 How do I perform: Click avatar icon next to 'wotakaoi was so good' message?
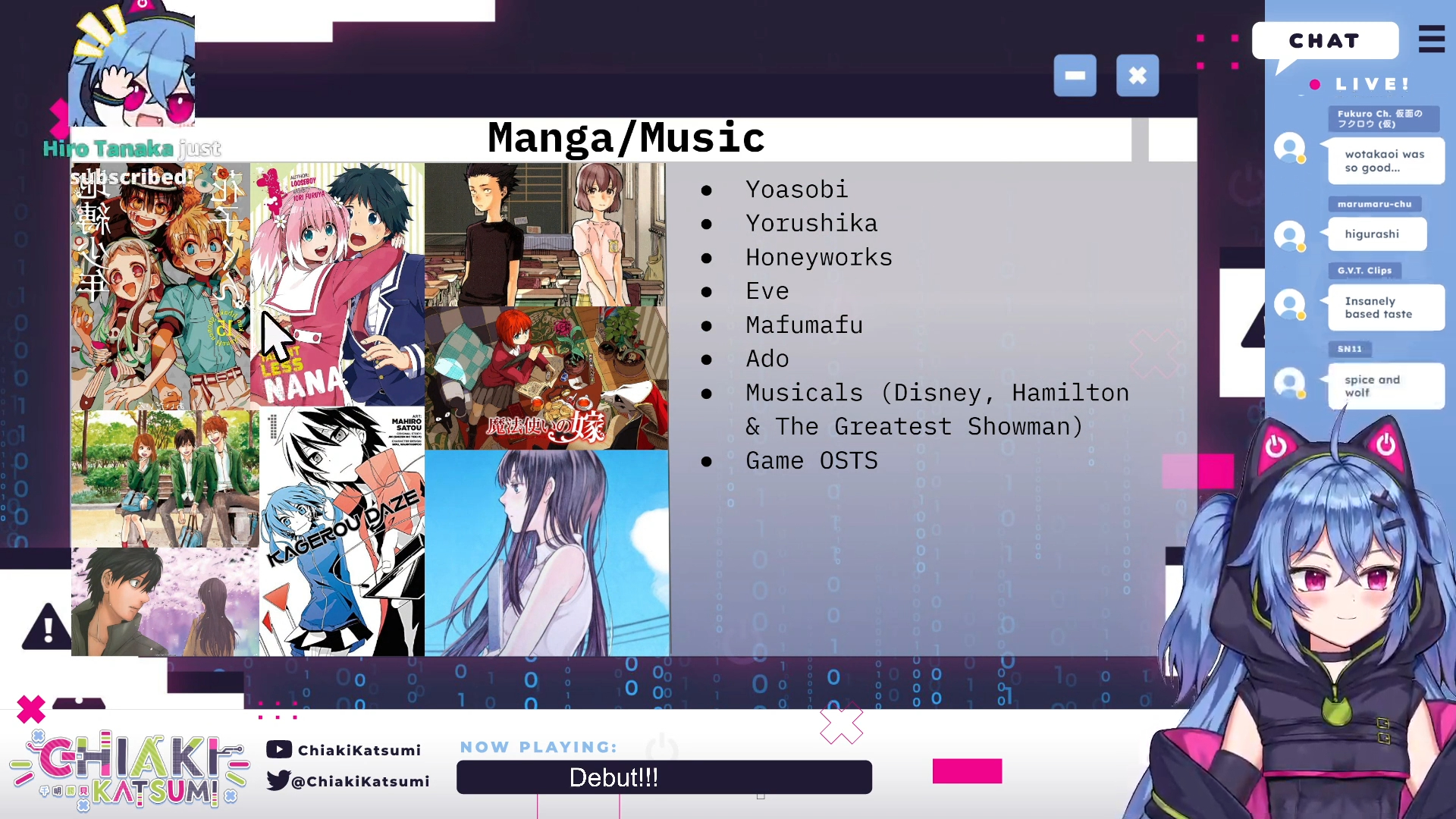coord(1289,148)
